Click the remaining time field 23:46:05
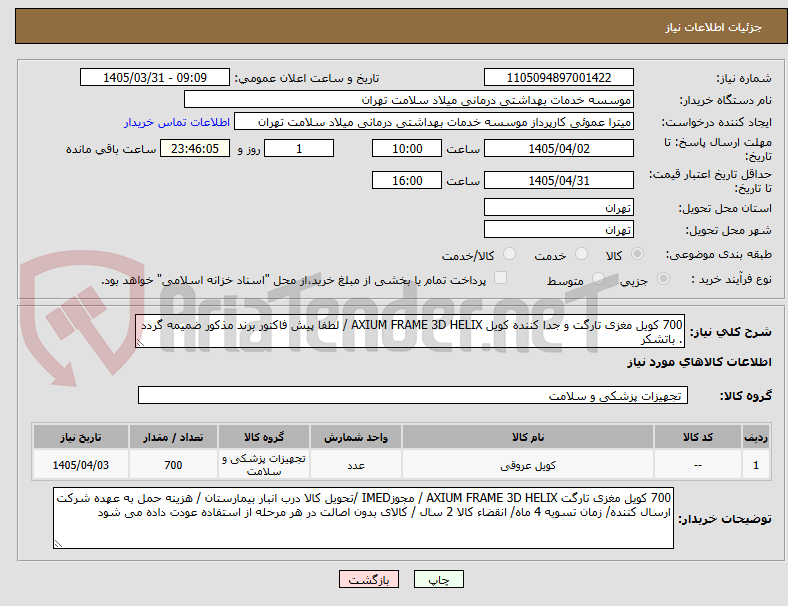Viewport: 788px width, 606px height. pyautogui.click(x=195, y=148)
